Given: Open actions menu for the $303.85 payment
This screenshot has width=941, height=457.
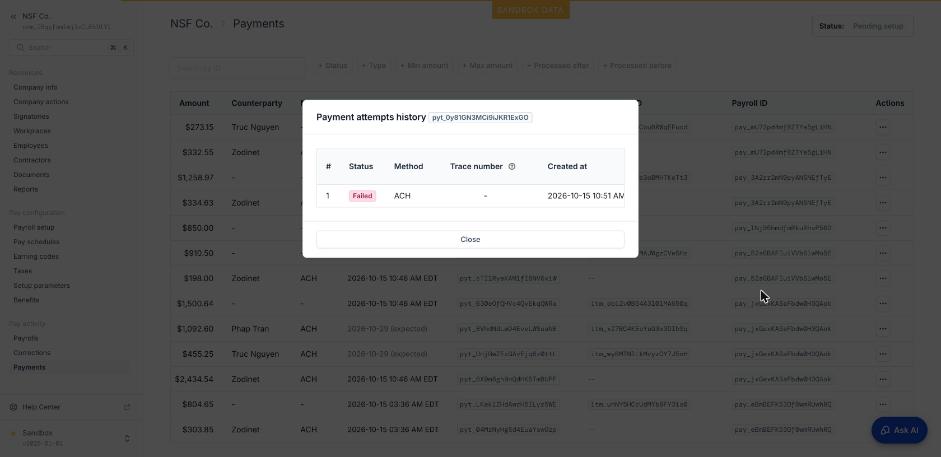Looking at the screenshot, I should pos(883,429).
